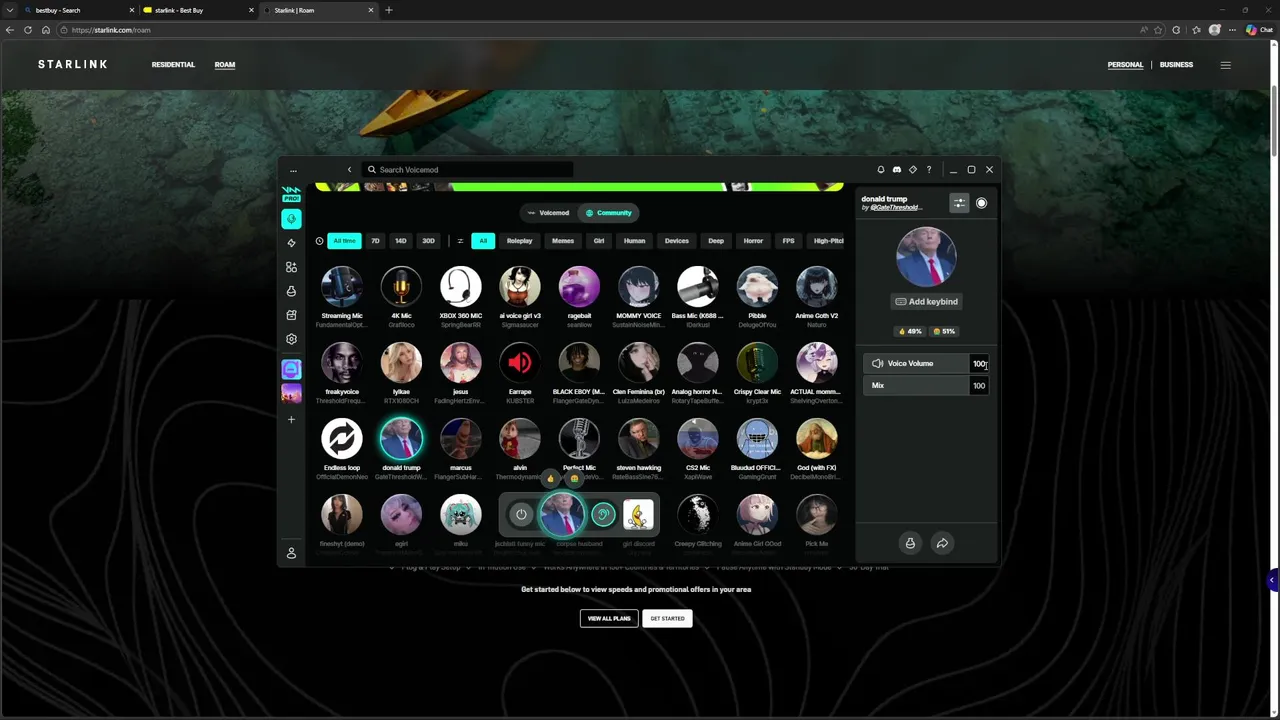Filter voices by Memes category
The height and width of the screenshot is (720, 1280).
563,241
